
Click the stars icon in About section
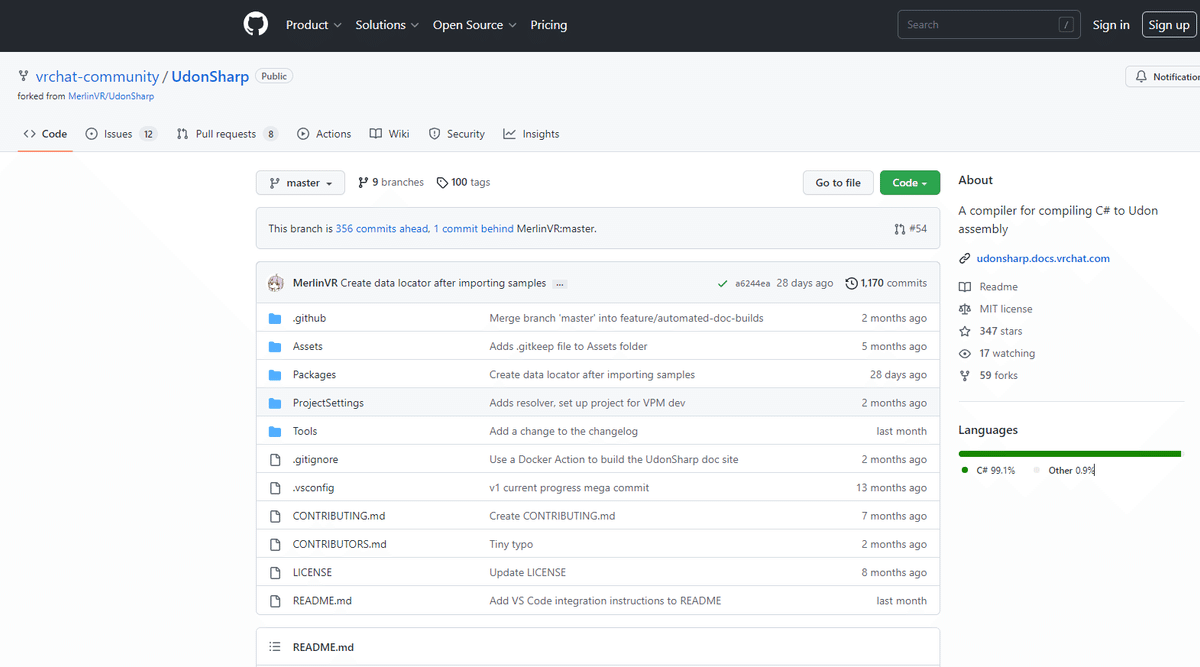[965, 331]
